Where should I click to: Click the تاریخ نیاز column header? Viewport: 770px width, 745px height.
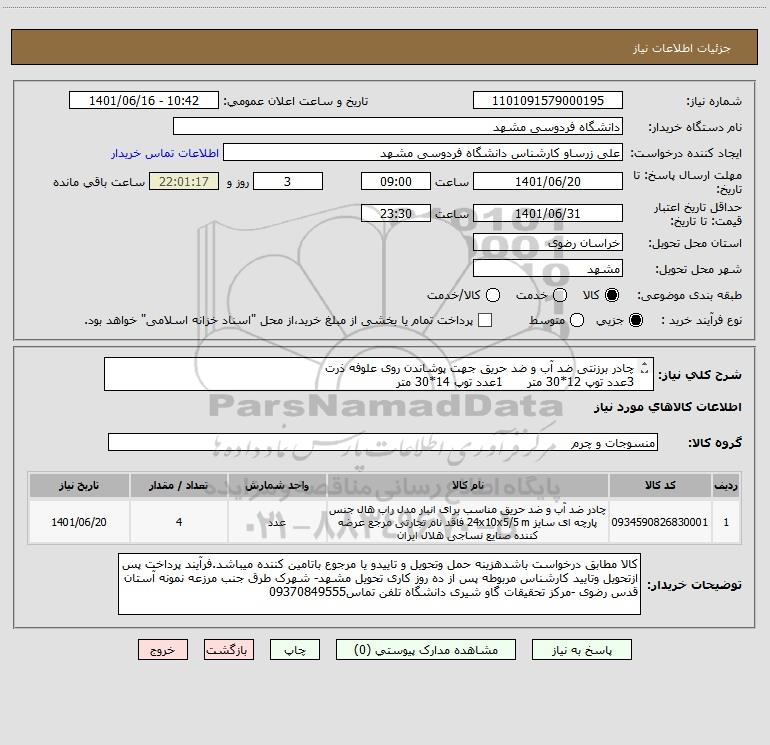click(x=79, y=485)
